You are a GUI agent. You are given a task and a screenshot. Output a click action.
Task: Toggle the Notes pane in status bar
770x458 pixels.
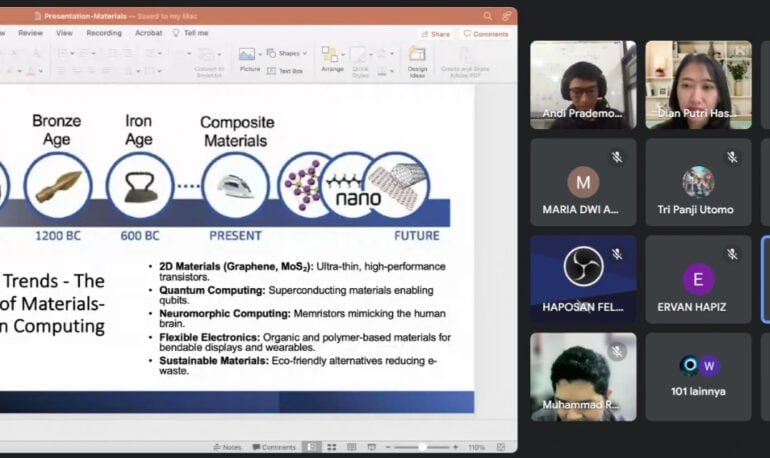(227, 447)
